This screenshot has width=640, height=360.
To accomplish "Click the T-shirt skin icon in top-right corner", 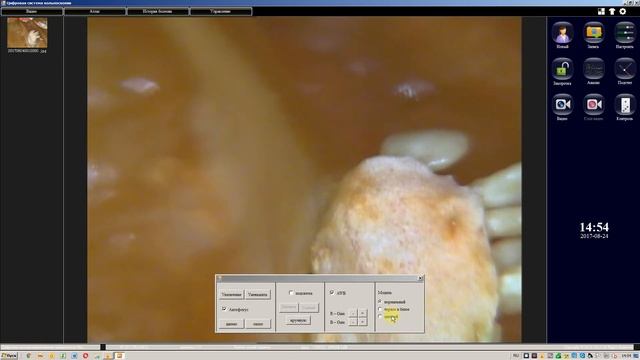I will point(612,11).
